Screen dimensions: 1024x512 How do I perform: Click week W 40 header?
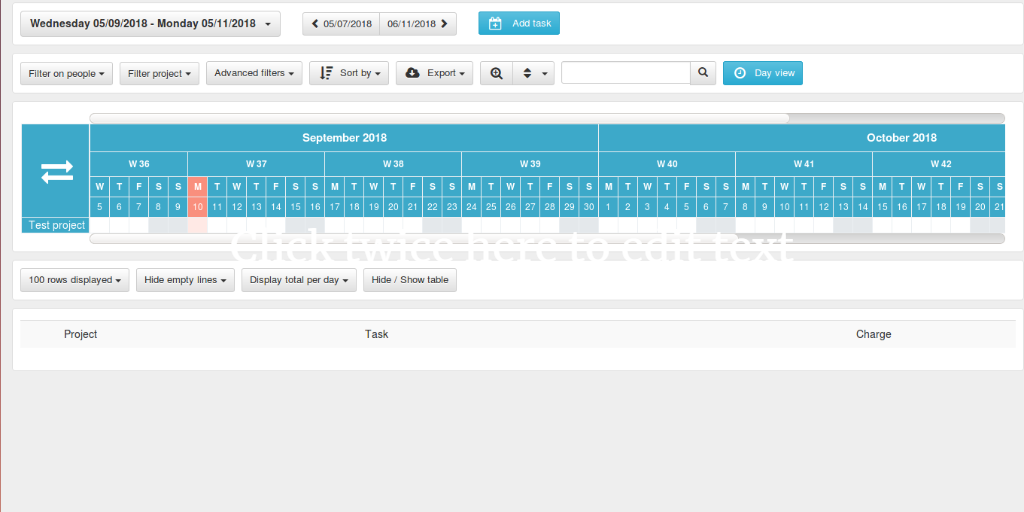pyautogui.click(x=667, y=164)
